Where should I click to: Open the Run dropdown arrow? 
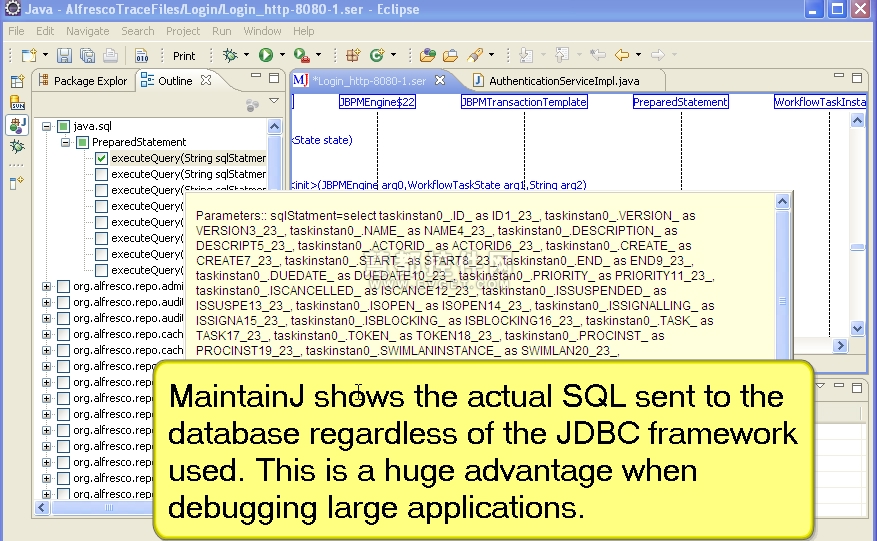pos(282,55)
